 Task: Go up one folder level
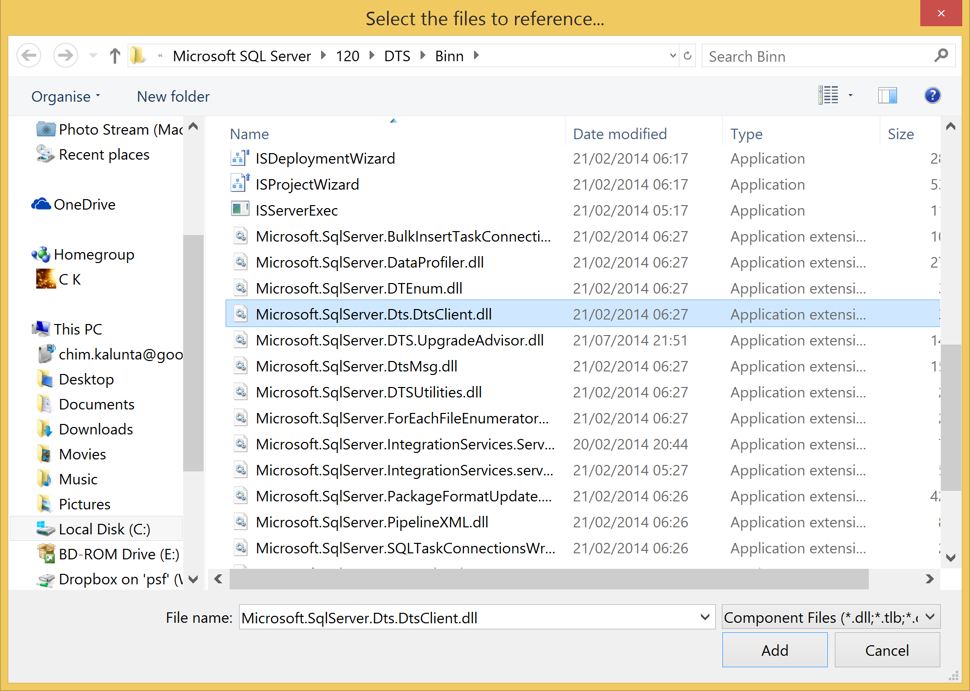[113, 55]
